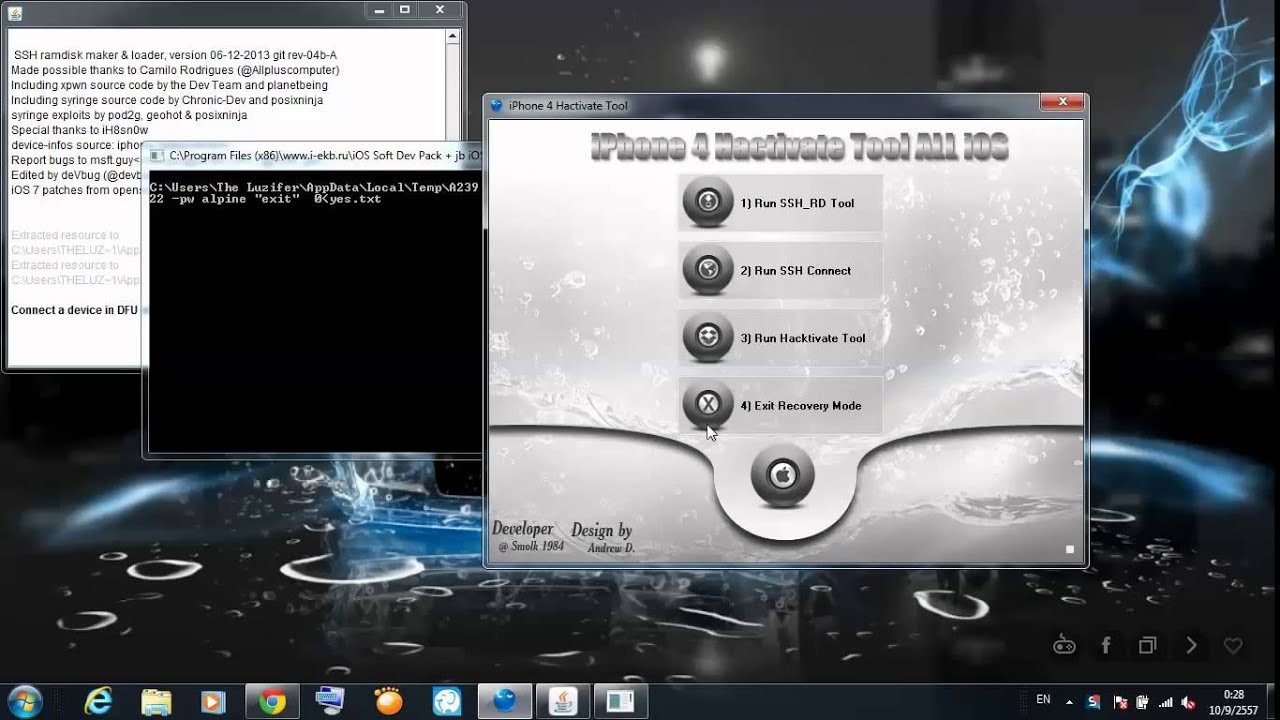Open Google Chrome from taskbar
The image size is (1280, 720).
tap(272, 701)
